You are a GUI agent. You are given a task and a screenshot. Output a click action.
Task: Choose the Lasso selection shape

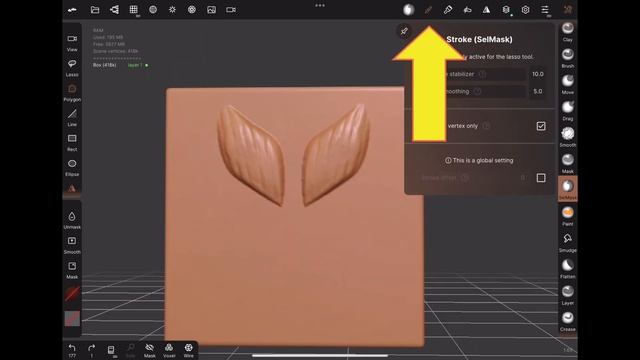72,68
